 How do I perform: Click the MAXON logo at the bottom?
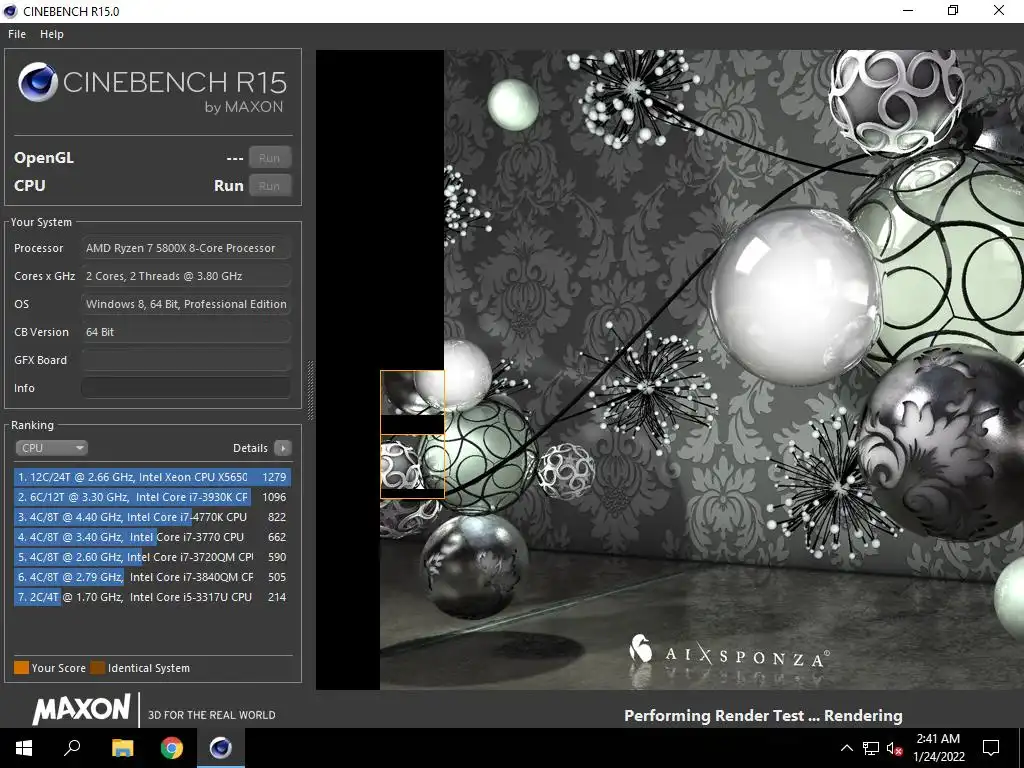82,709
